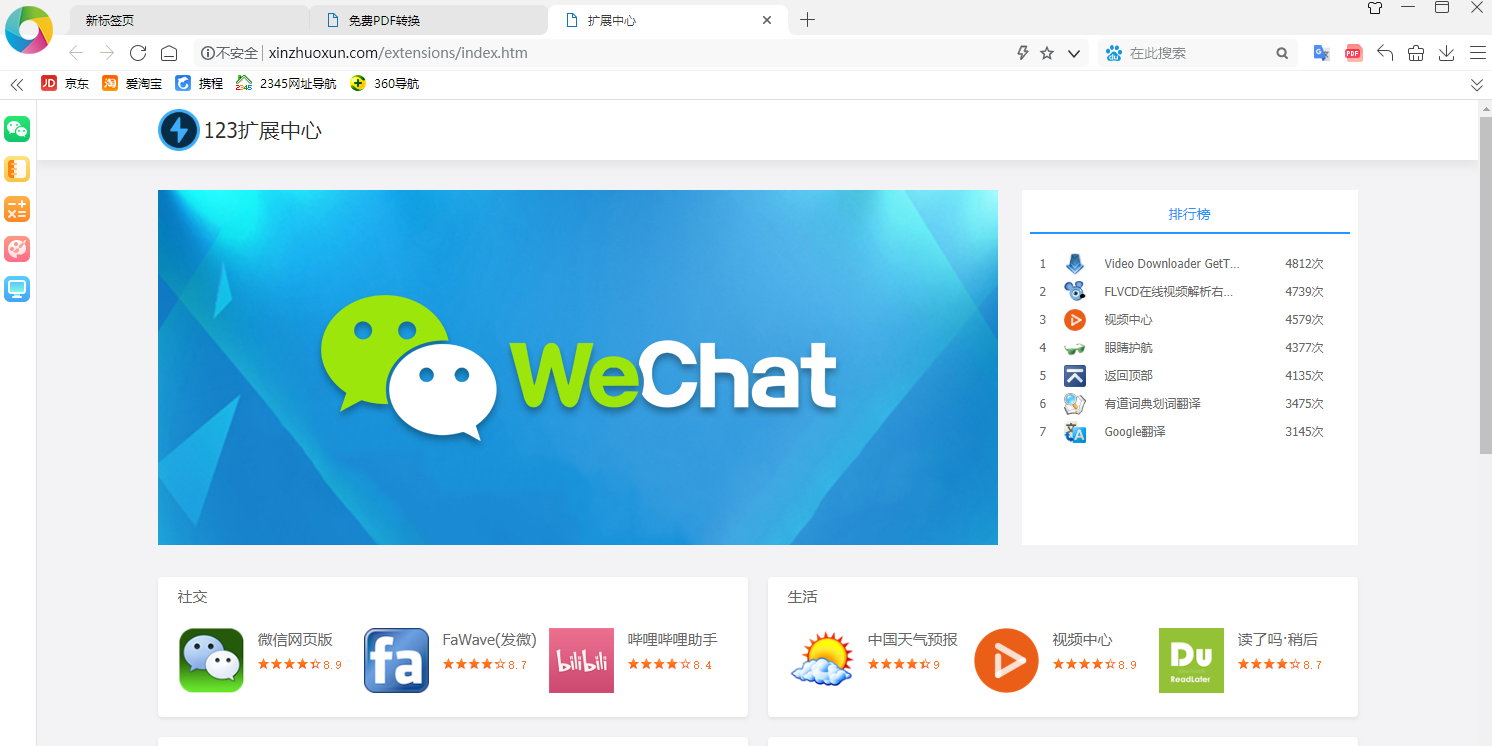This screenshot has width=1492, height=746.
Task: Open the 360导航 bookmark
Action: (384, 84)
